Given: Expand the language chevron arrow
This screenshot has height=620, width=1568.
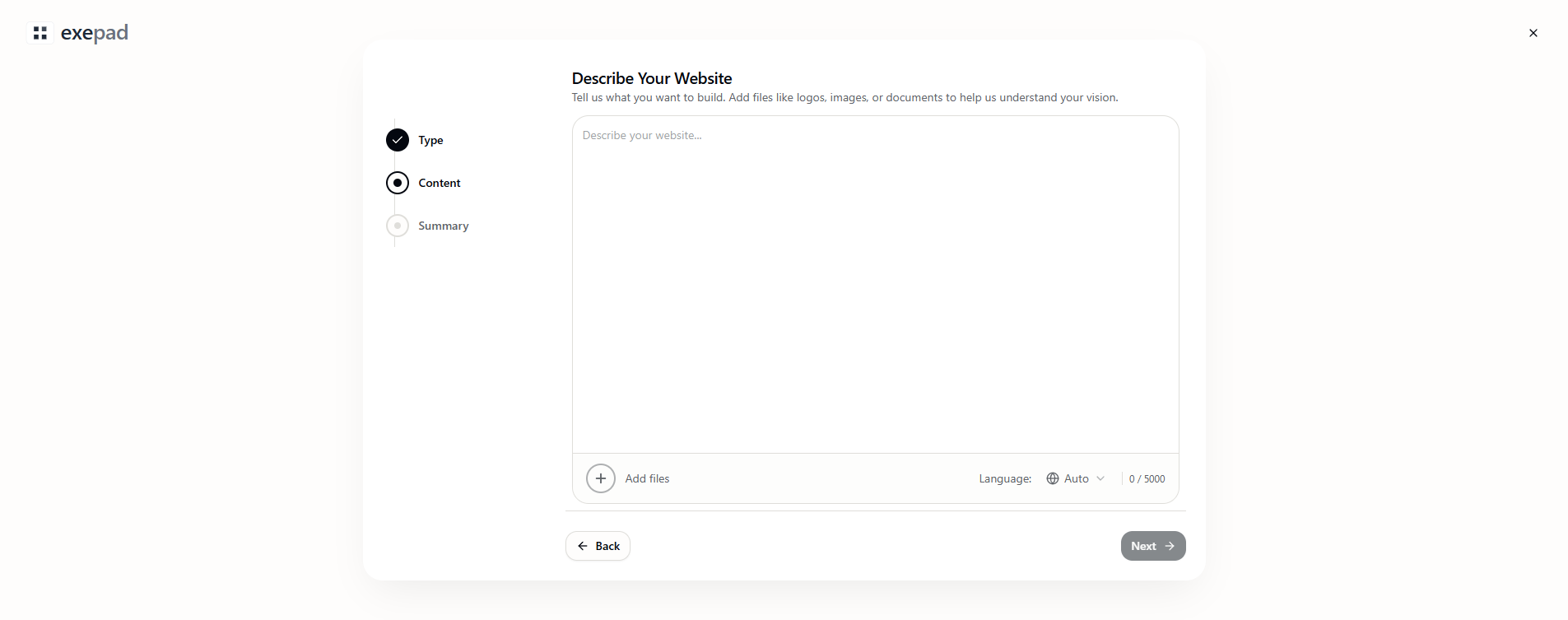Looking at the screenshot, I should click(x=1100, y=478).
